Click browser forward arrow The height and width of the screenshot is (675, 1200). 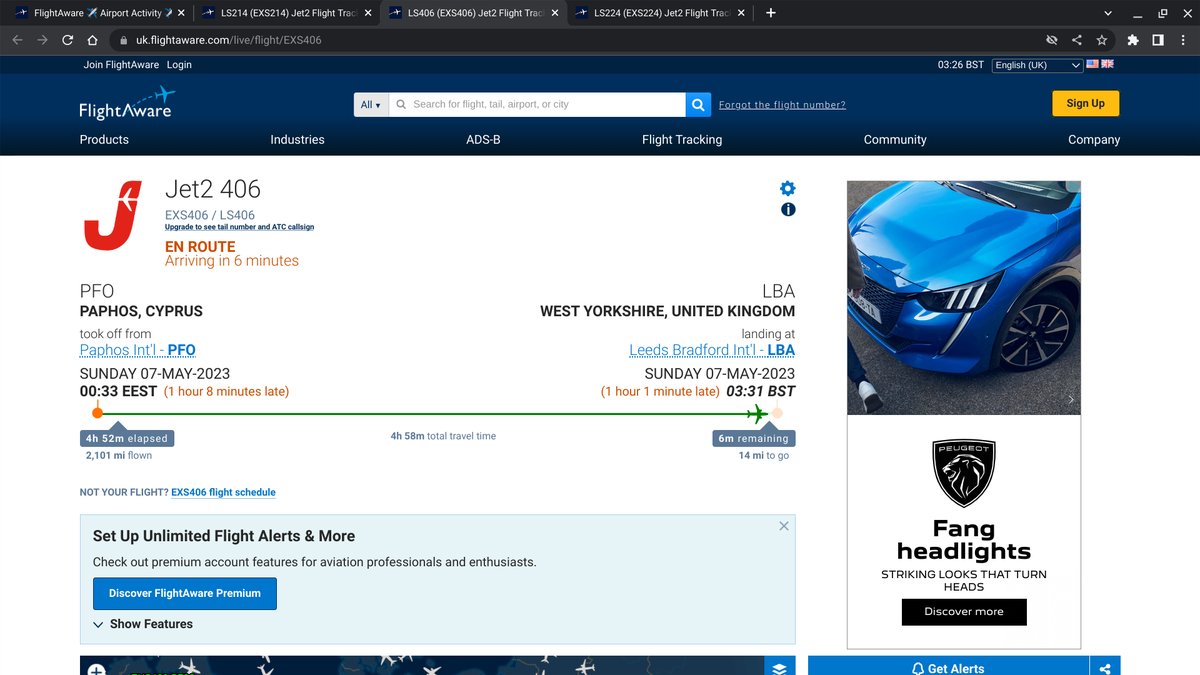(42, 40)
